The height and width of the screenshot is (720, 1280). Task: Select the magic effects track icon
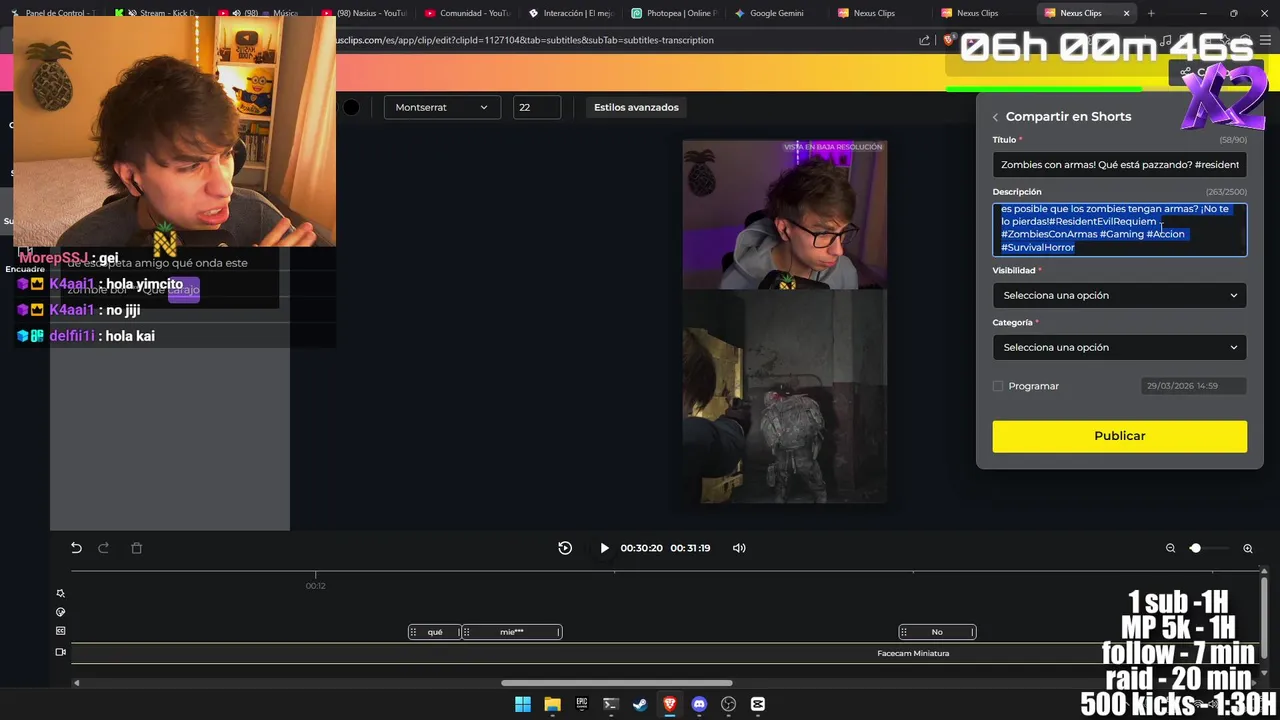(x=61, y=593)
